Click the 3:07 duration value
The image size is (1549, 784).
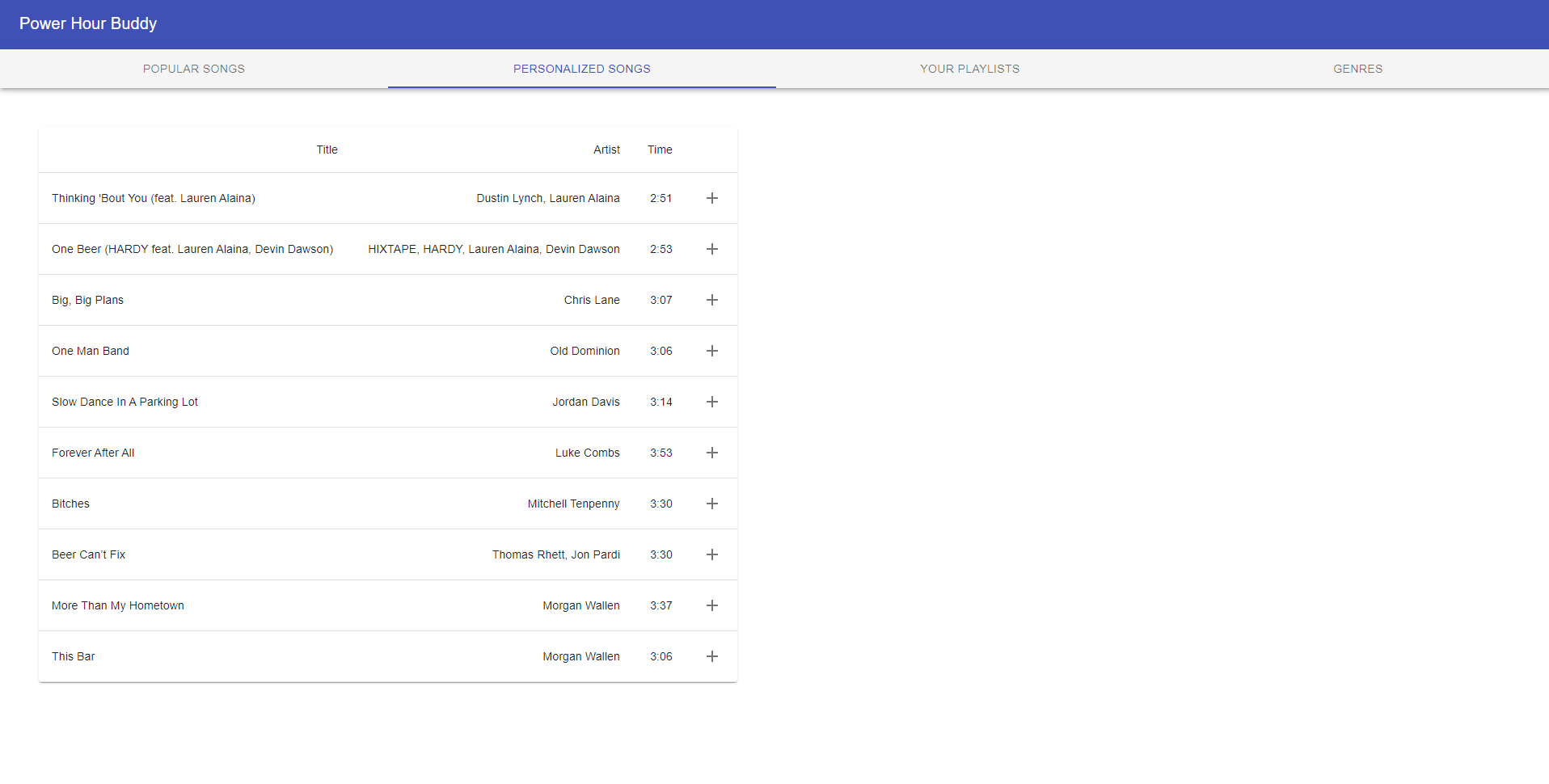click(x=661, y=300)
